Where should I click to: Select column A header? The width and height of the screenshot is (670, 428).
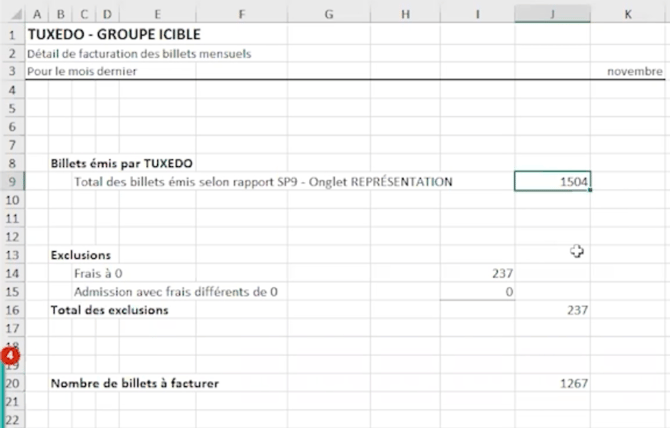tap(37, 14)
